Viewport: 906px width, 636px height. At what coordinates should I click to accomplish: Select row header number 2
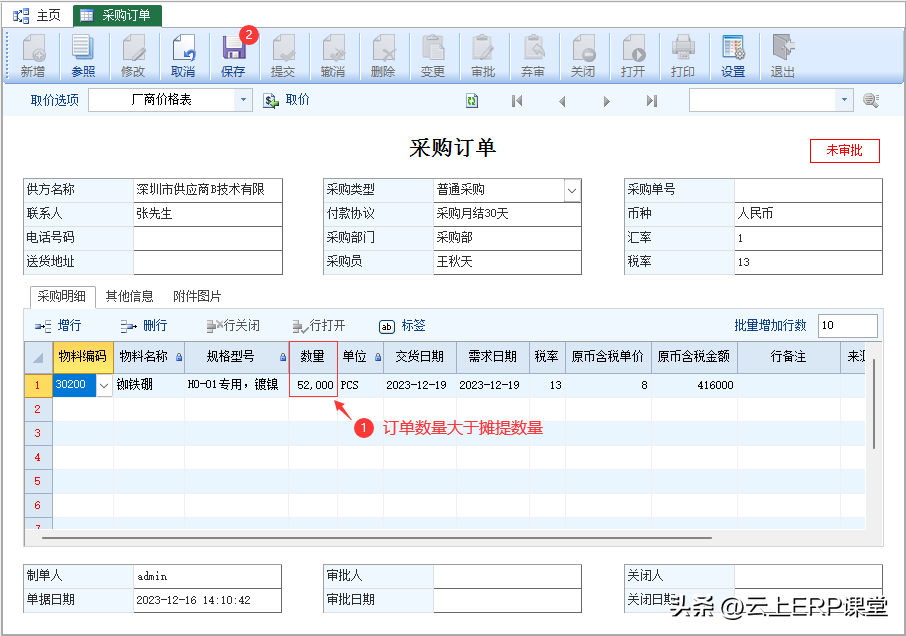[38, 410]
